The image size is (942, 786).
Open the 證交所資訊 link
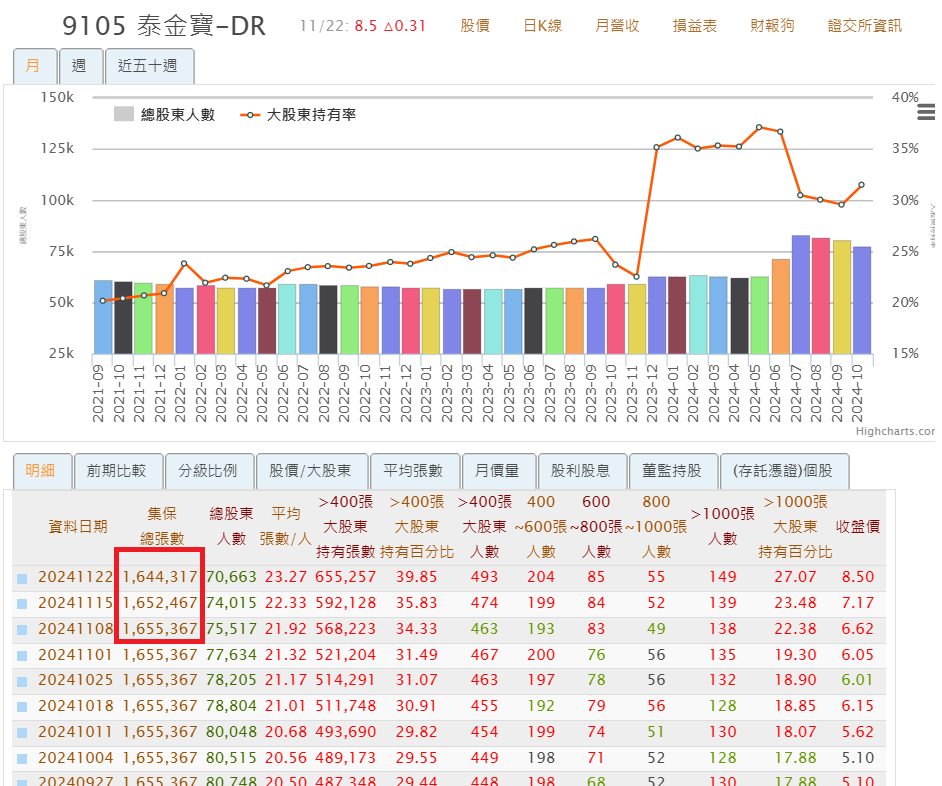(864, 26)
